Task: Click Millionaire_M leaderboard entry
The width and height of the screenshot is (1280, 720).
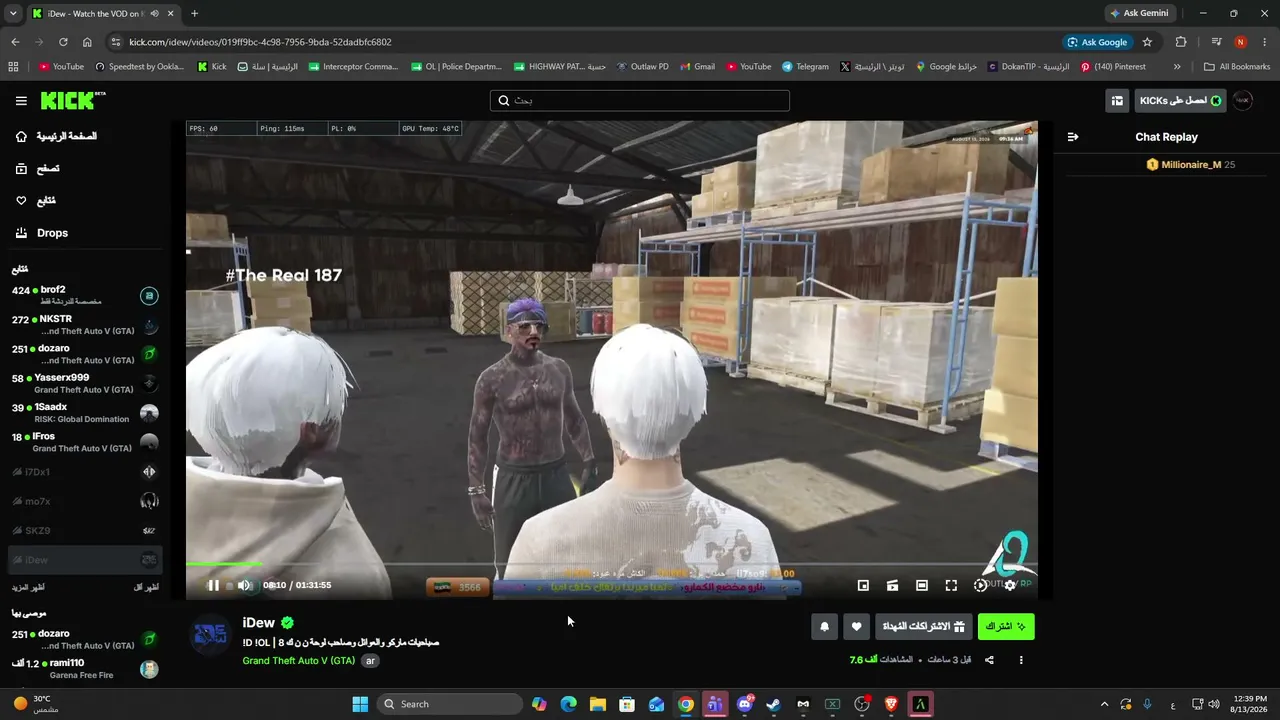Action: [1189, 165]
